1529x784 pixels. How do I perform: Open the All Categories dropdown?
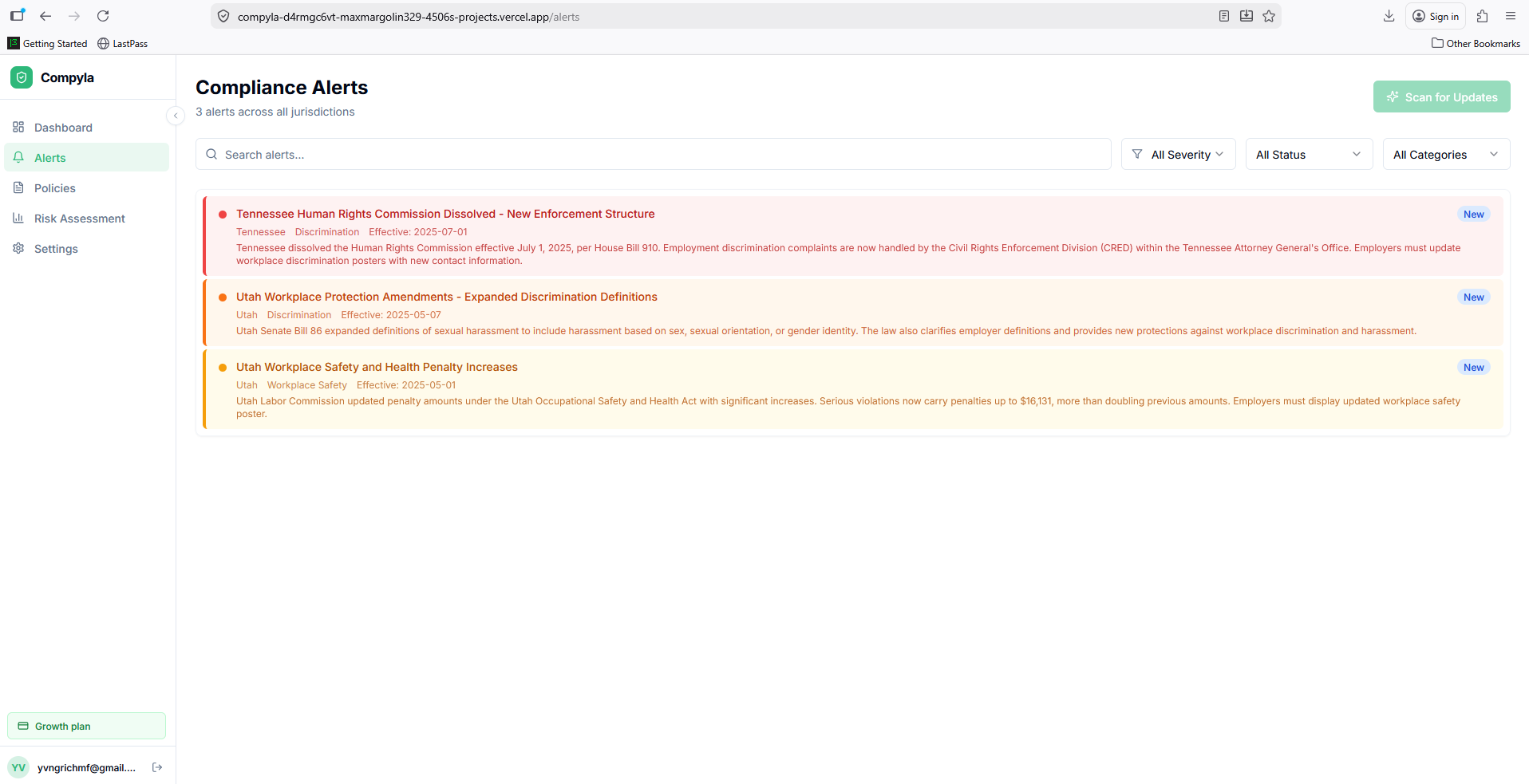[x=1447, y=154]
